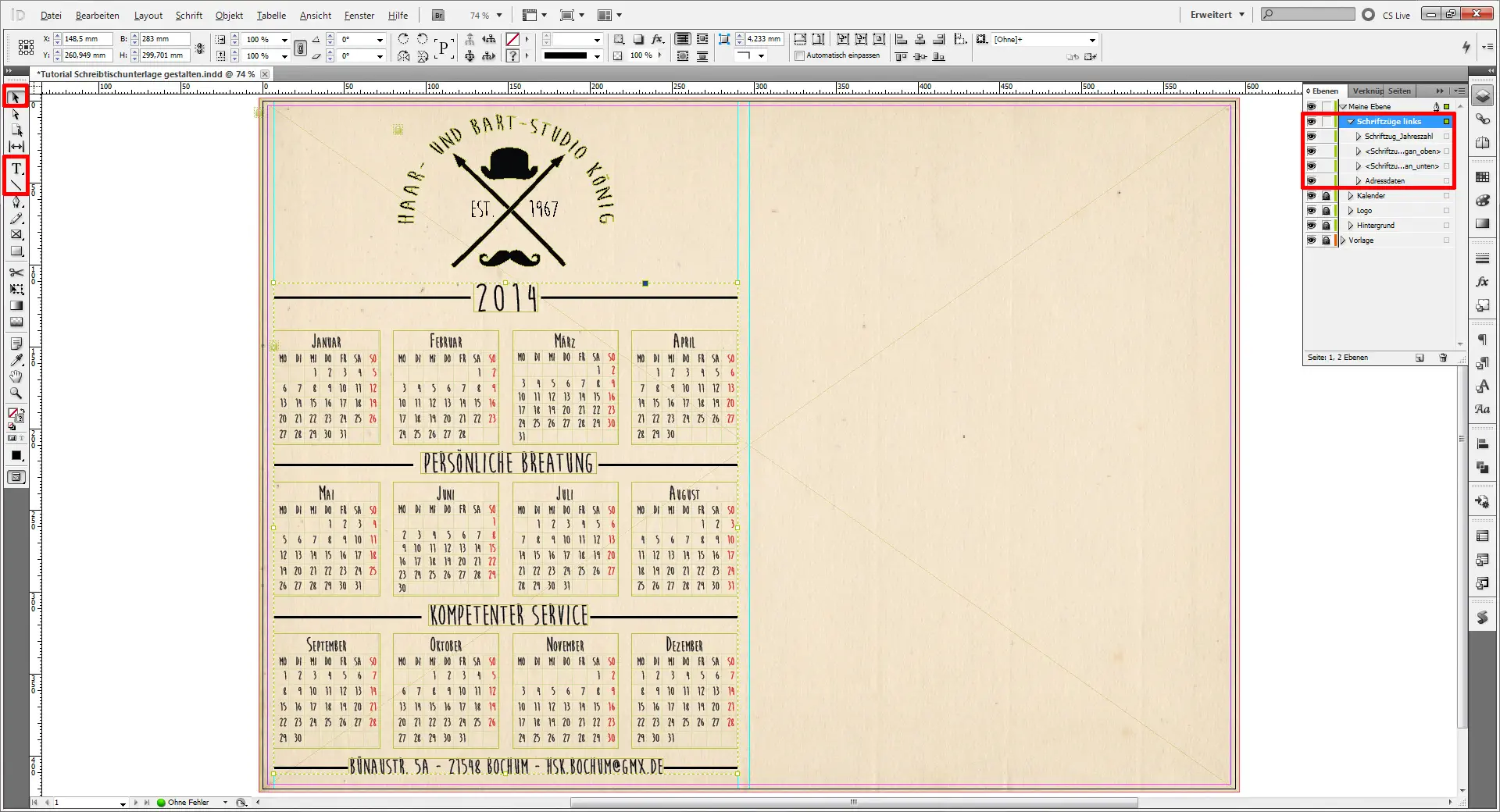Pick the Scissors tool in the toolbox

click(16, 272)
